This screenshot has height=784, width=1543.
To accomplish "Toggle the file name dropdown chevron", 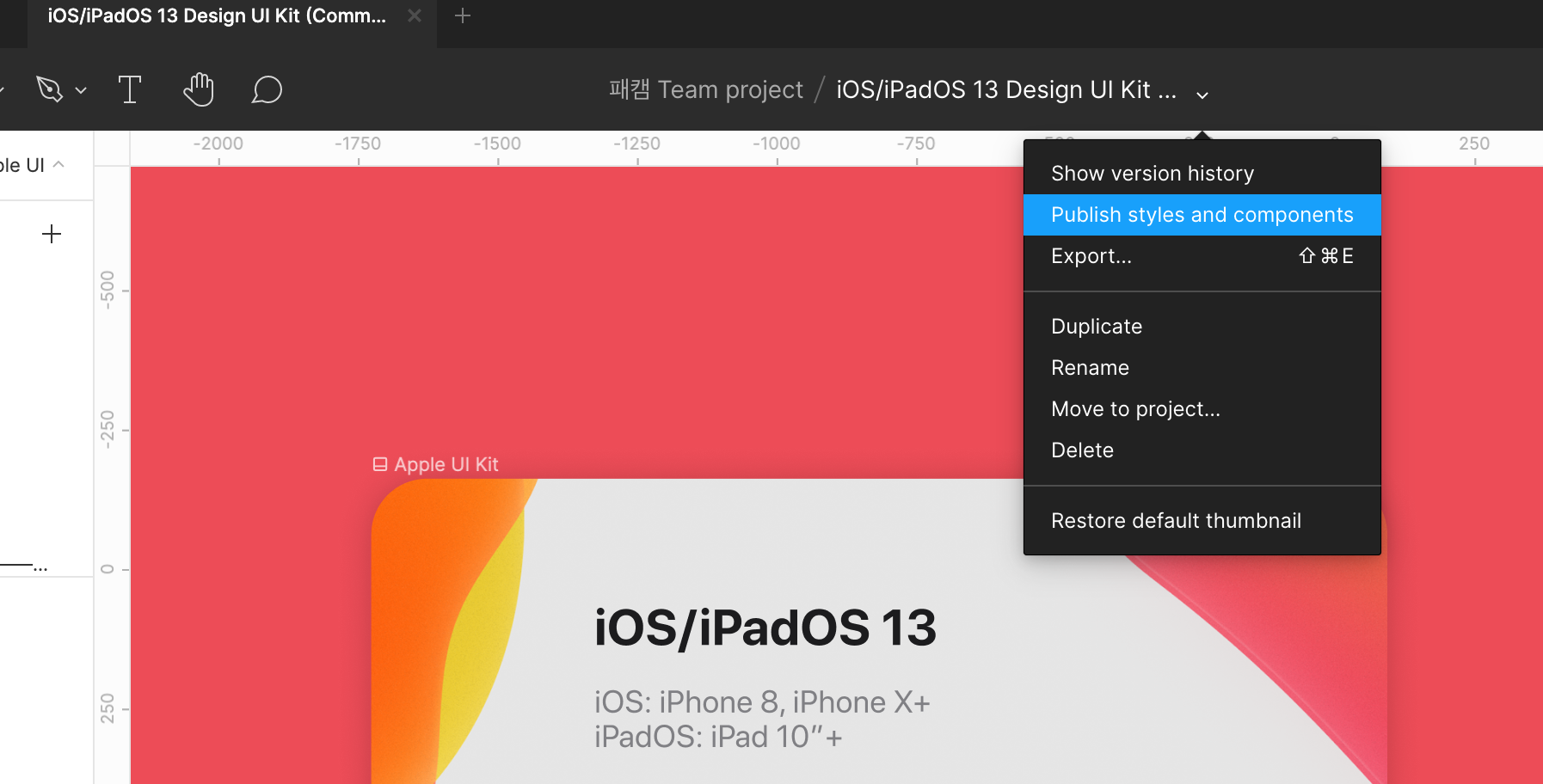I will (1202, 95).
